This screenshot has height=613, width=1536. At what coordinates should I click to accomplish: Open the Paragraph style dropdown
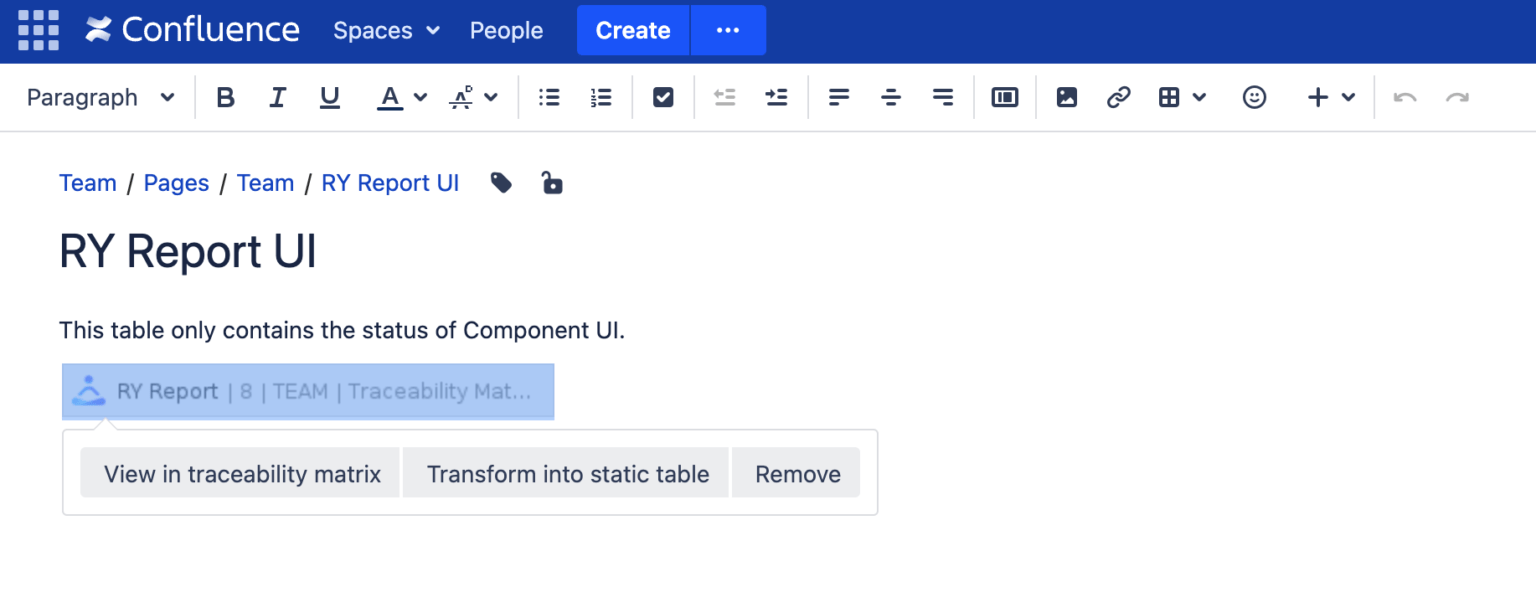pos(98,97)
